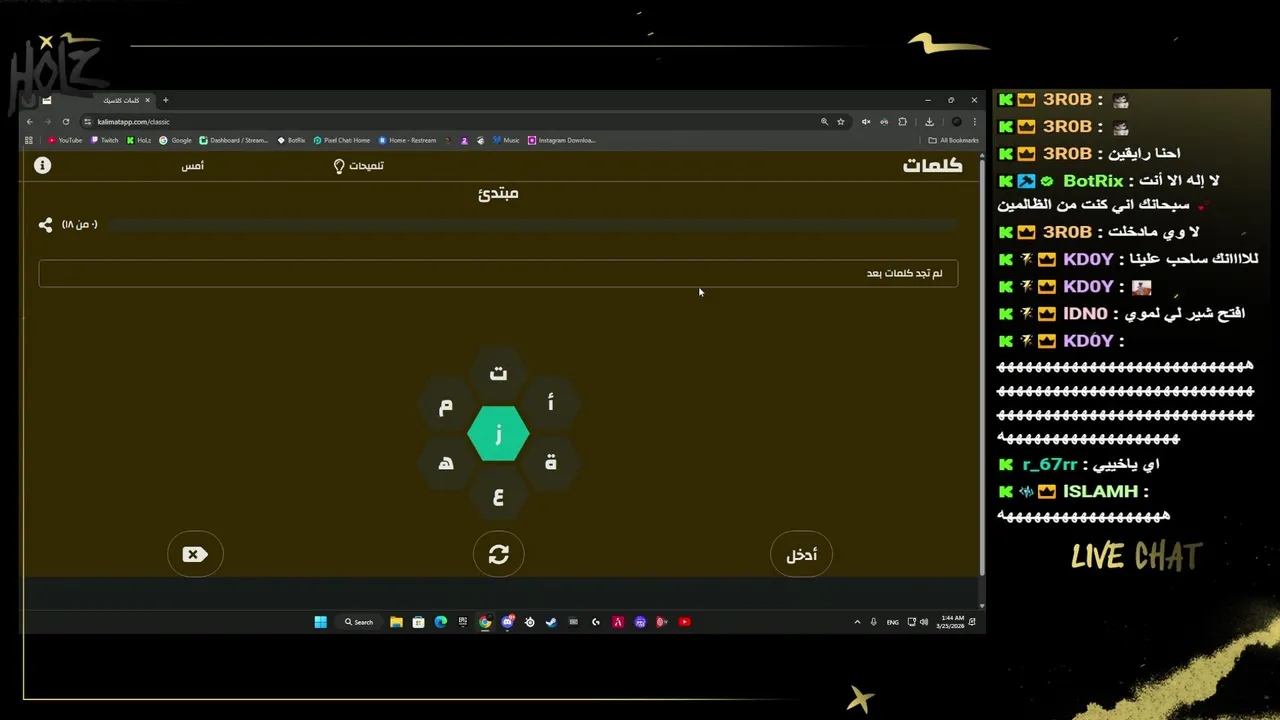Open All Bookmarks folder

(953, 140)
